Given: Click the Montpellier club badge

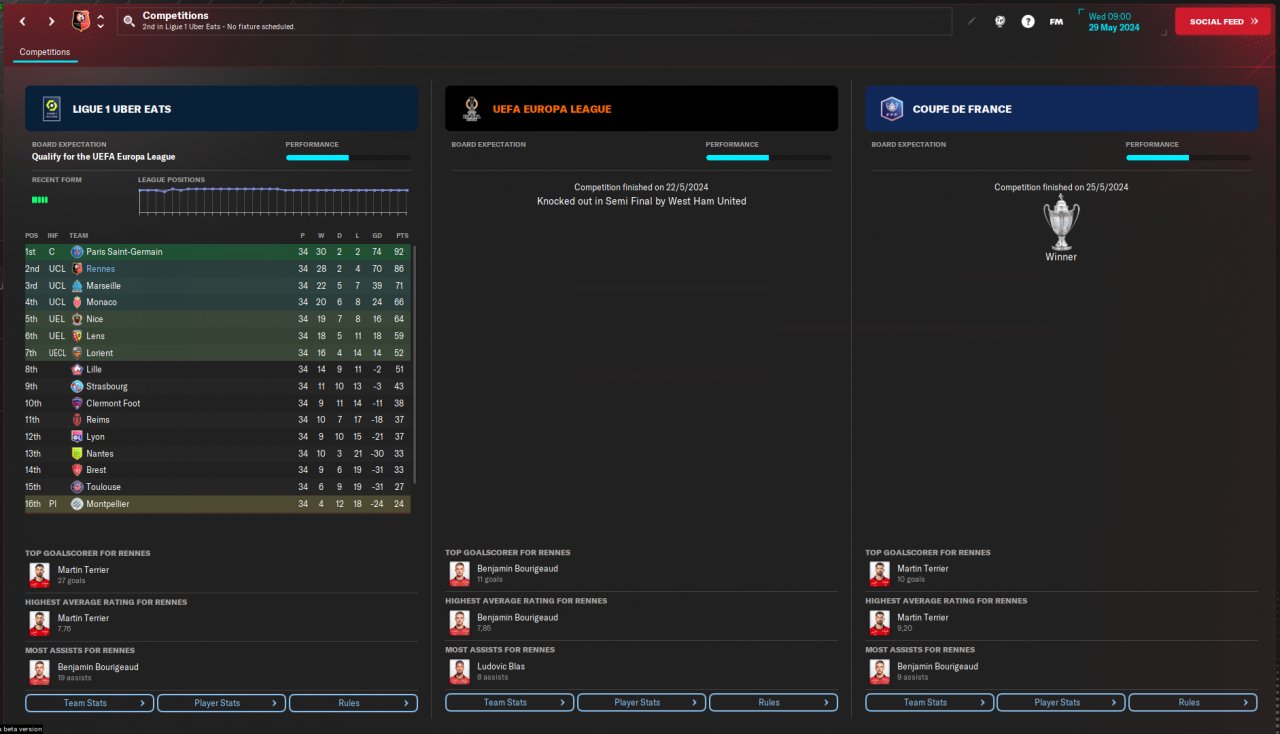Looking at the screenshot, I should click(x=77, y=504).
